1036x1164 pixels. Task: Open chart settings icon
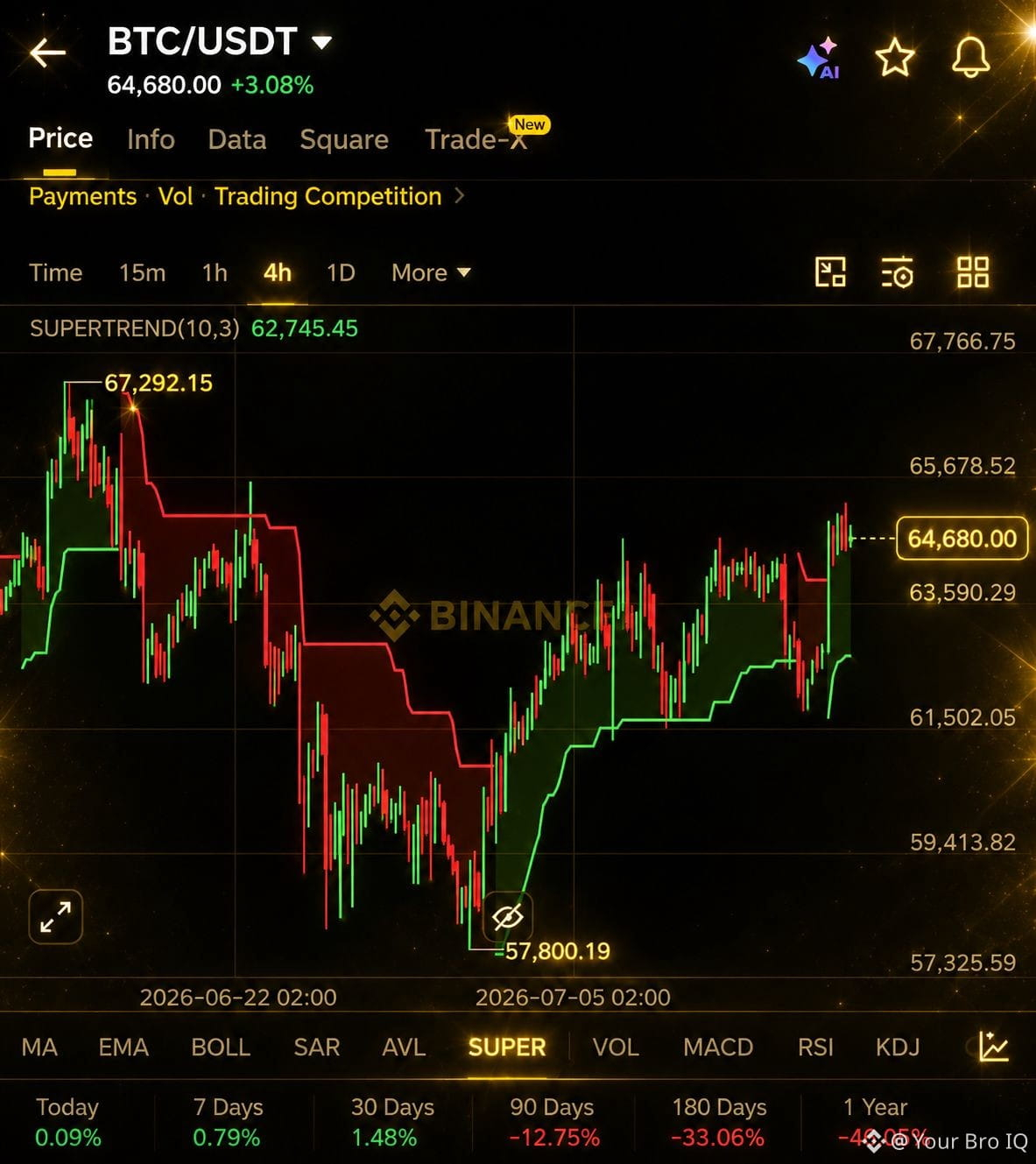(x=897, y=272)
